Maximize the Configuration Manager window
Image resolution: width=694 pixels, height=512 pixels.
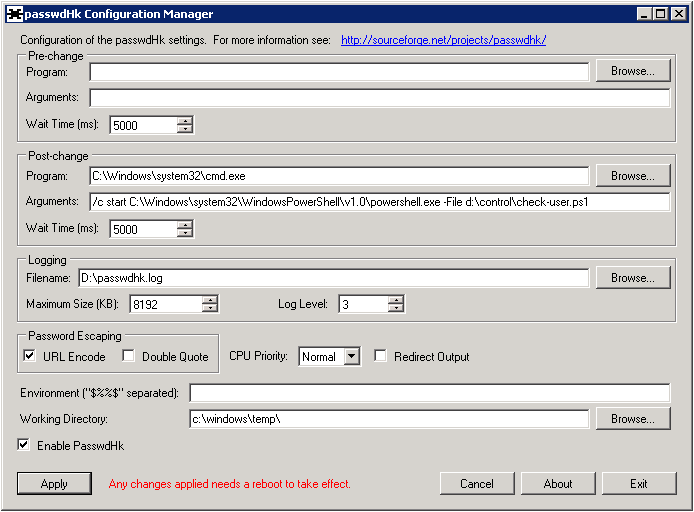coord(660,14)
